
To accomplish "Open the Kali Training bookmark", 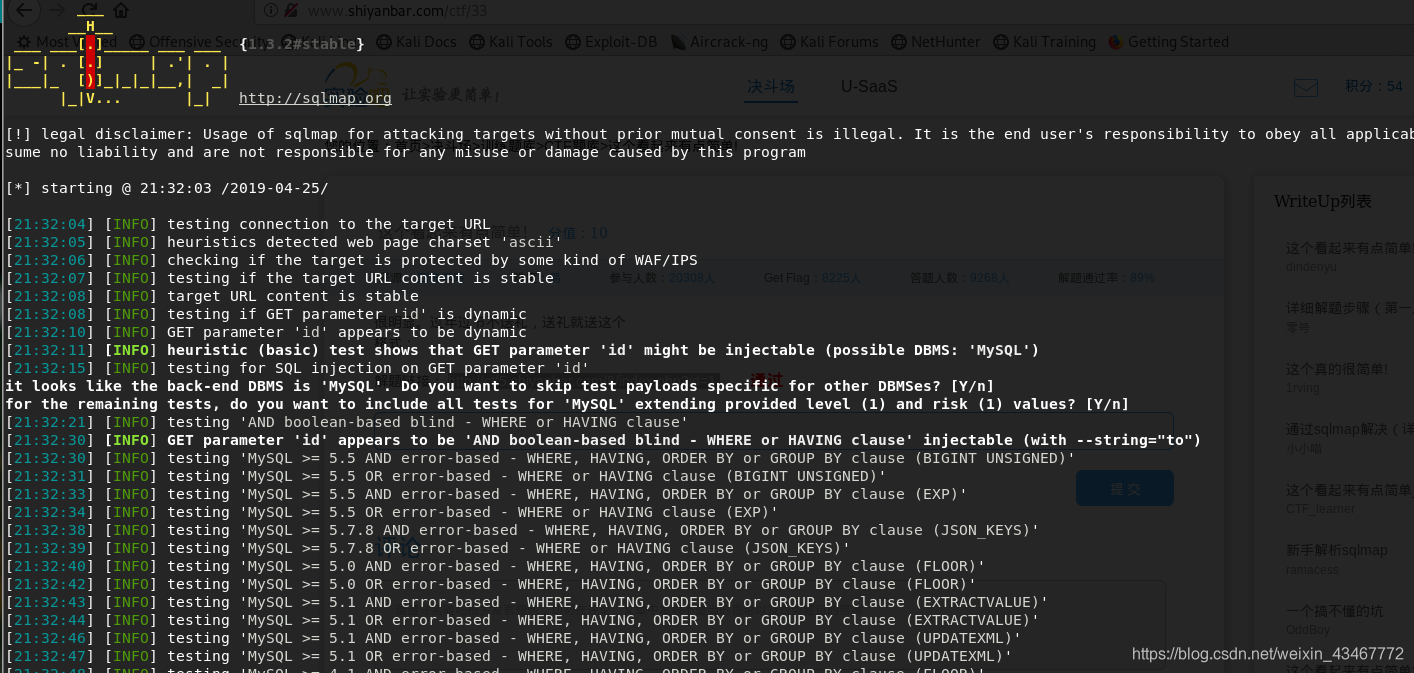I will pos(1046,42).
